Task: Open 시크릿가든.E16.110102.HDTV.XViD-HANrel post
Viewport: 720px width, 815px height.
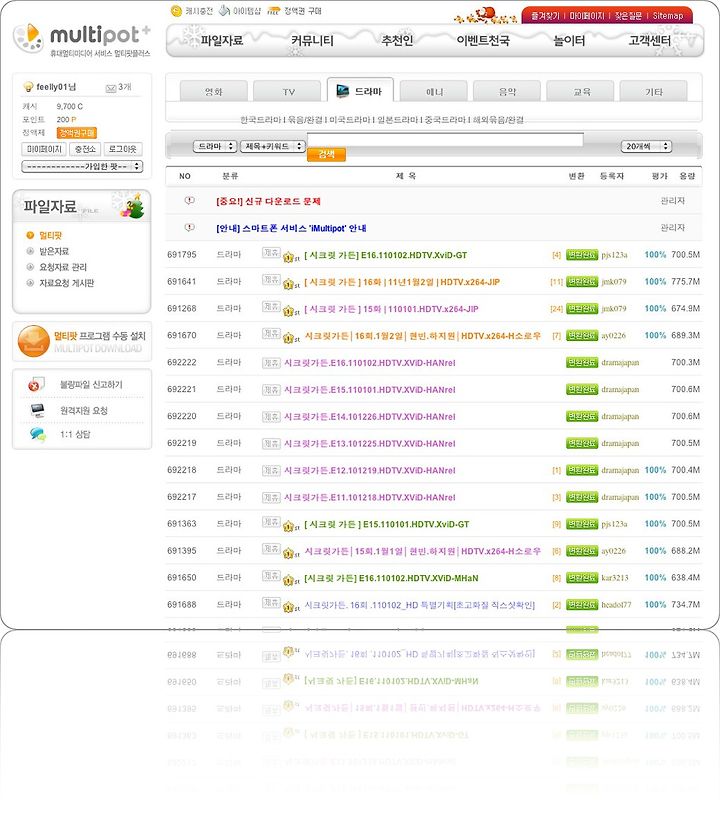Action: (370, 363)
